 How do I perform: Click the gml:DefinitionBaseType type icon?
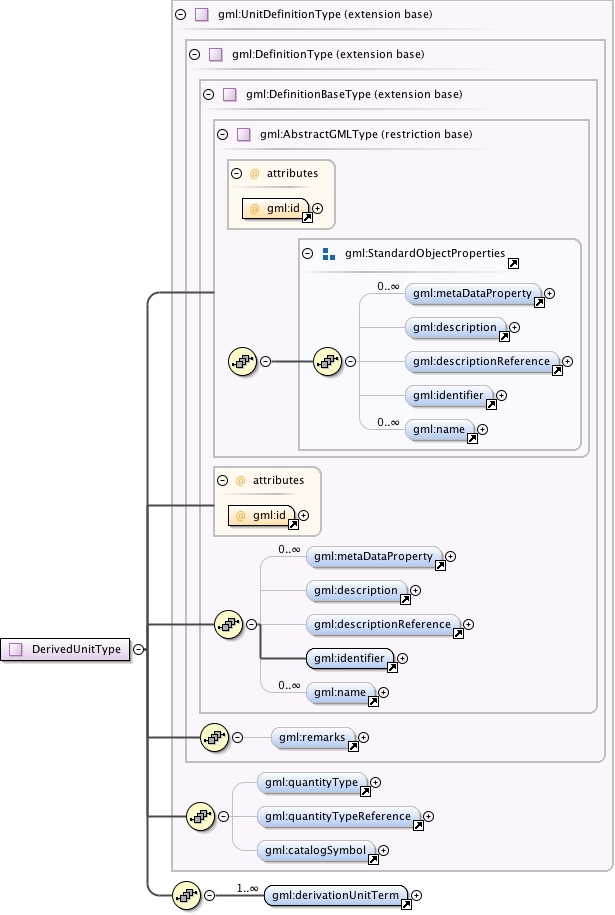[x=229, y=95]
